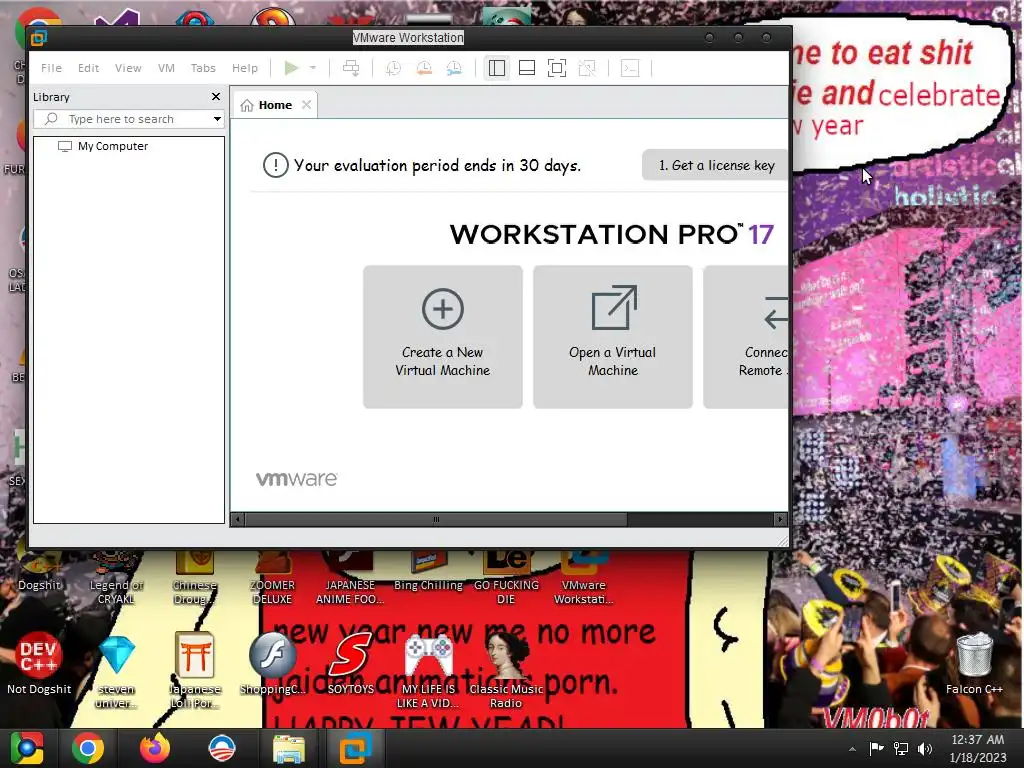Viewport: 1024px width, 768px height.
Task: Open the Legend of CRYAKL desktop icon
Action: click(x=116, y=578)
